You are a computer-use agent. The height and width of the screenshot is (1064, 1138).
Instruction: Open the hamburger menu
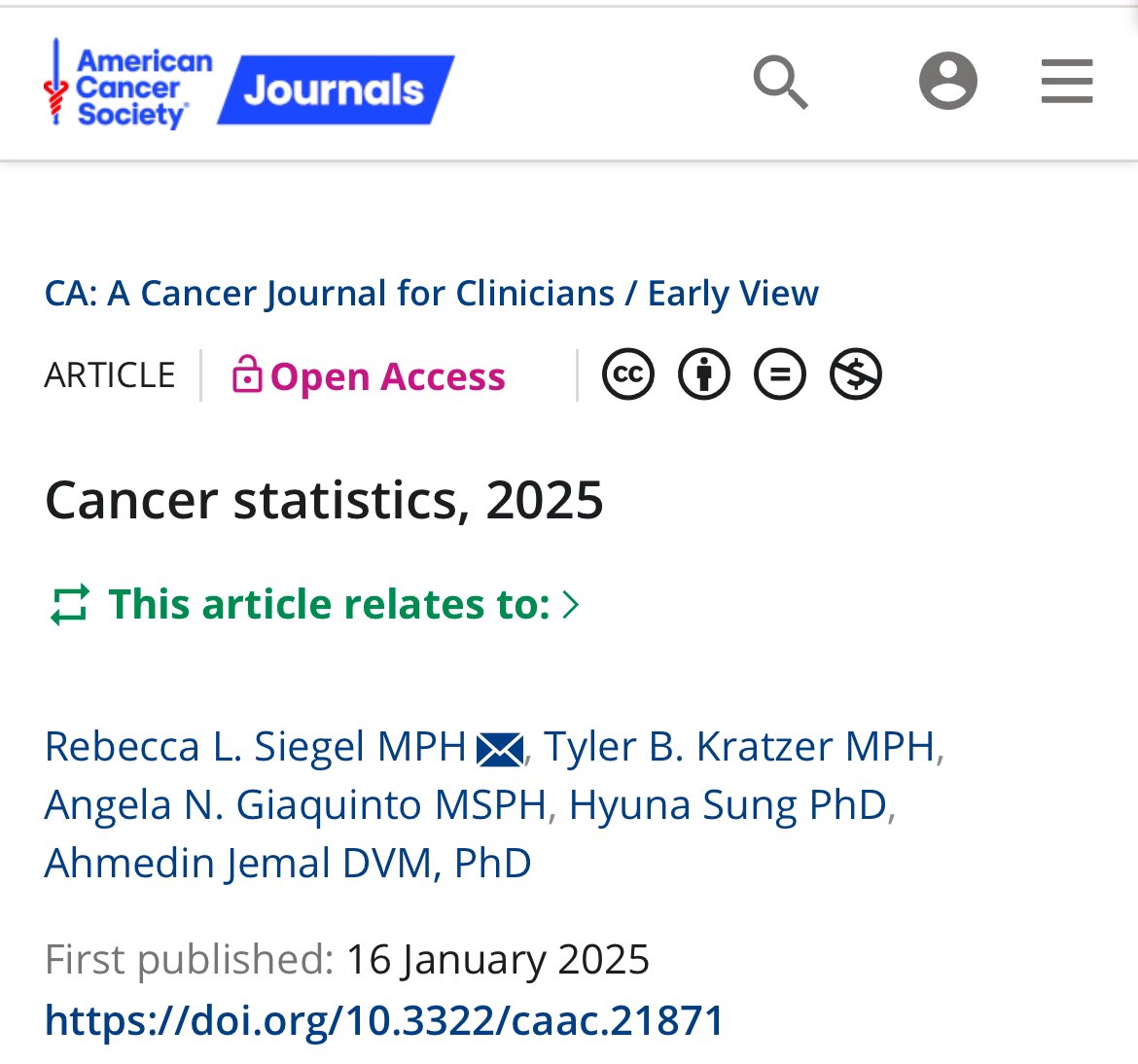pos(1067,82)
